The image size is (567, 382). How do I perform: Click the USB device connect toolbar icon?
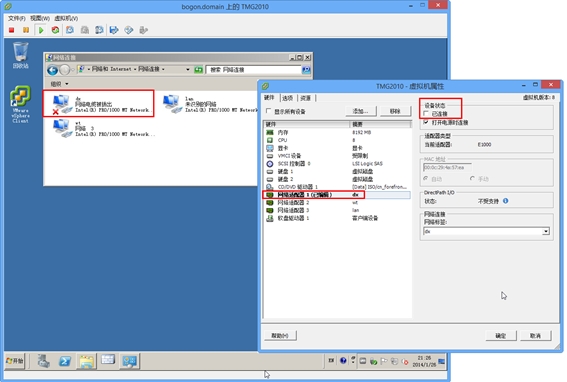pyautogui.click(x=144, y=30)
